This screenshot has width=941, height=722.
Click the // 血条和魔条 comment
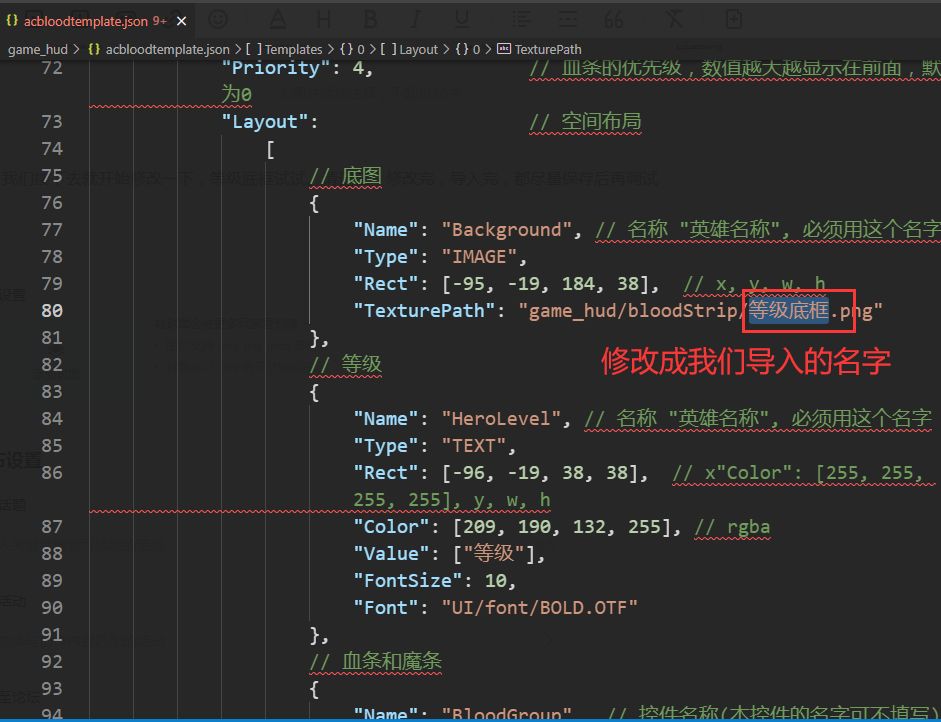[x=376, y=661]
